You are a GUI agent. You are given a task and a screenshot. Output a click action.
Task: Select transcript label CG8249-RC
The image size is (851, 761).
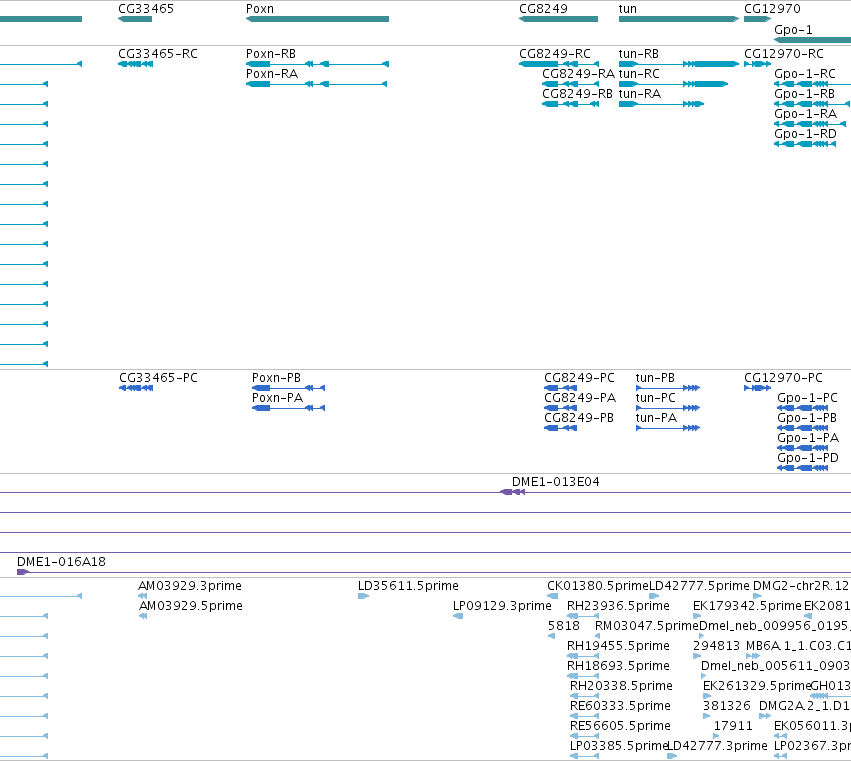coord(555,54)
